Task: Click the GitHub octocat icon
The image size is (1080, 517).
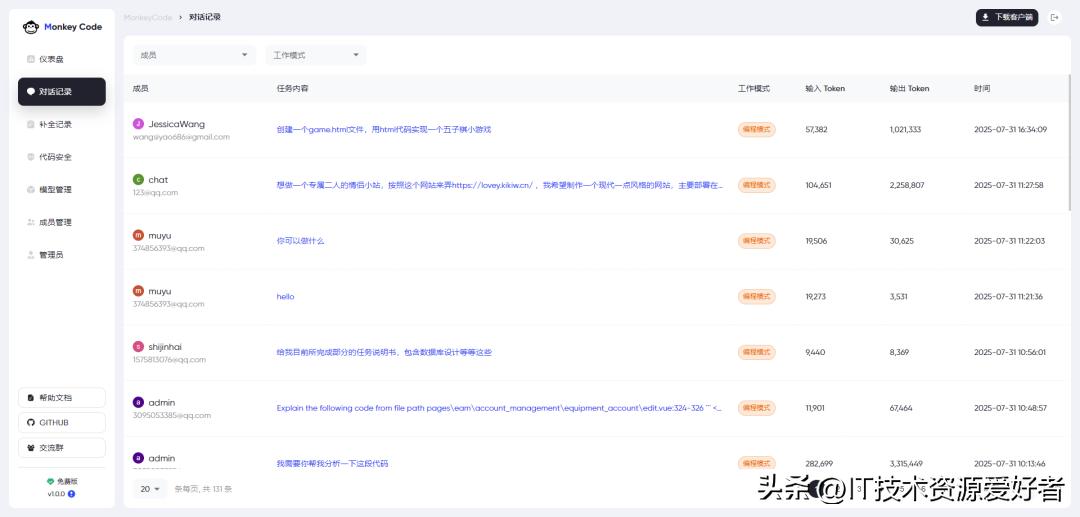Action: tap(30, 423)
